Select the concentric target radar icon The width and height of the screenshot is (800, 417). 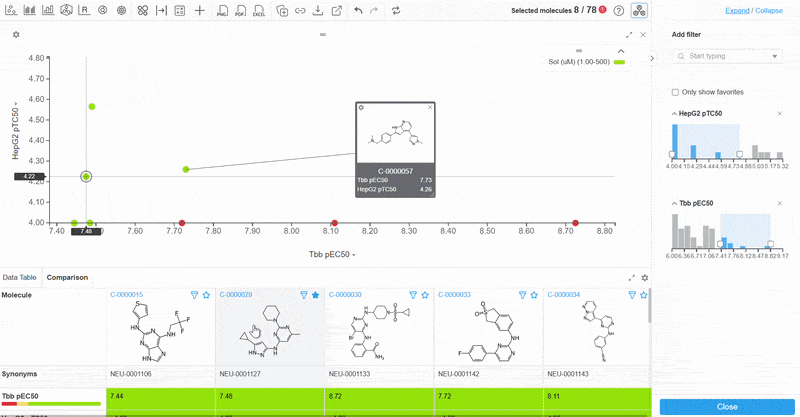coord(121,10)
